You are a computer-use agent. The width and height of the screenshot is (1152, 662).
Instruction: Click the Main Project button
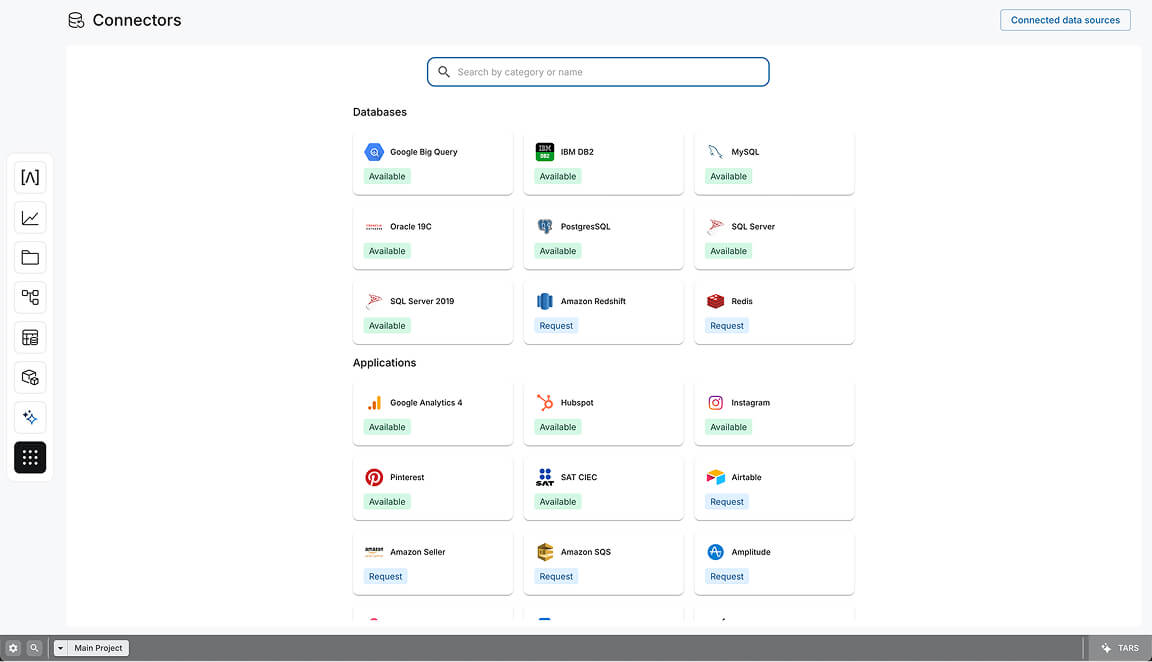(x=98, y=648)
